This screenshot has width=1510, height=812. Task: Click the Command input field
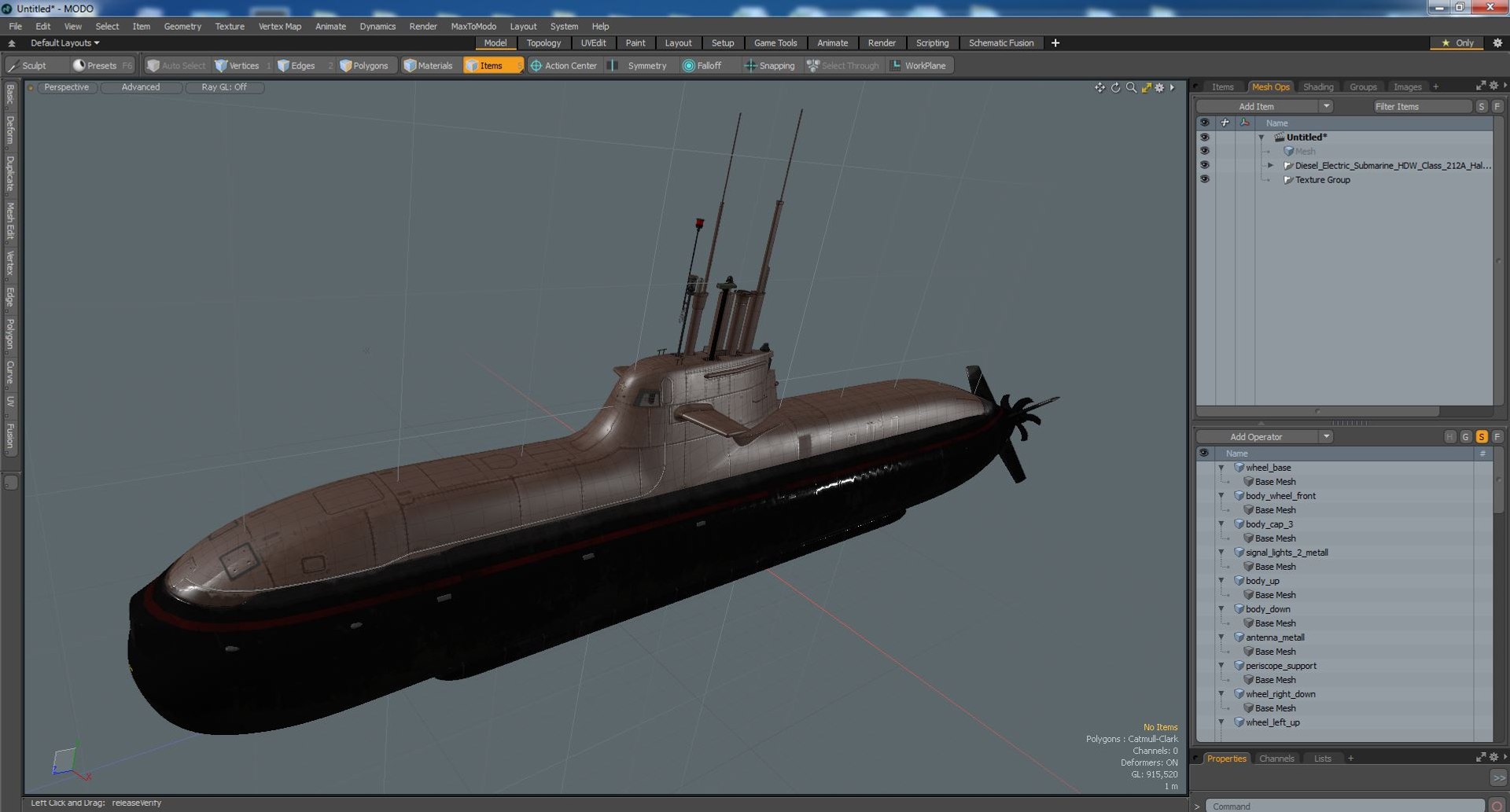(x=1346, y=806)
